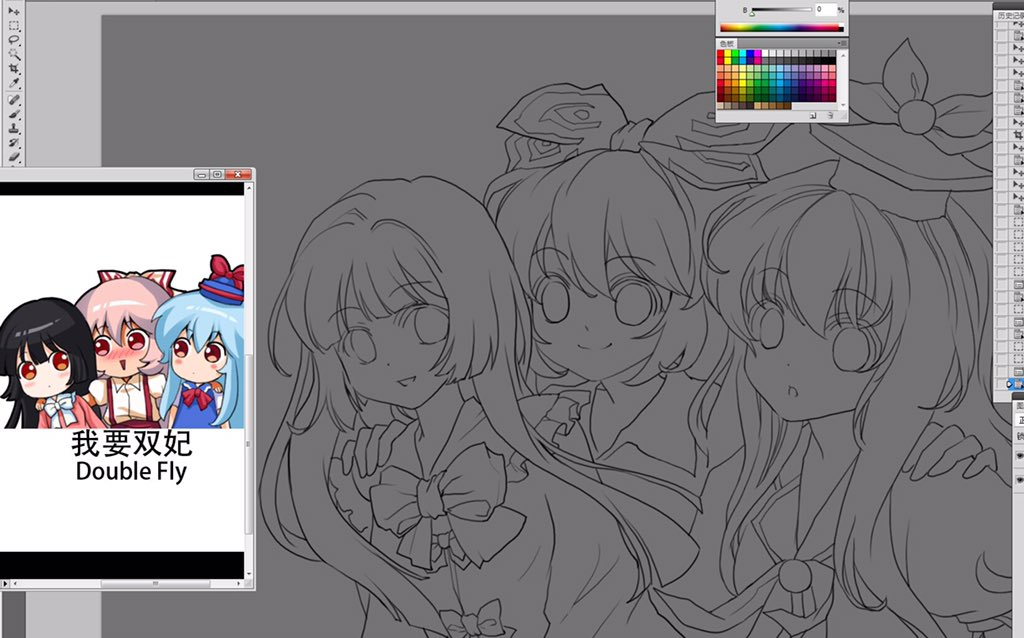Pick the black swatch ending second row
Viewport: 1024px width, 638px height.
coord(832,61)
